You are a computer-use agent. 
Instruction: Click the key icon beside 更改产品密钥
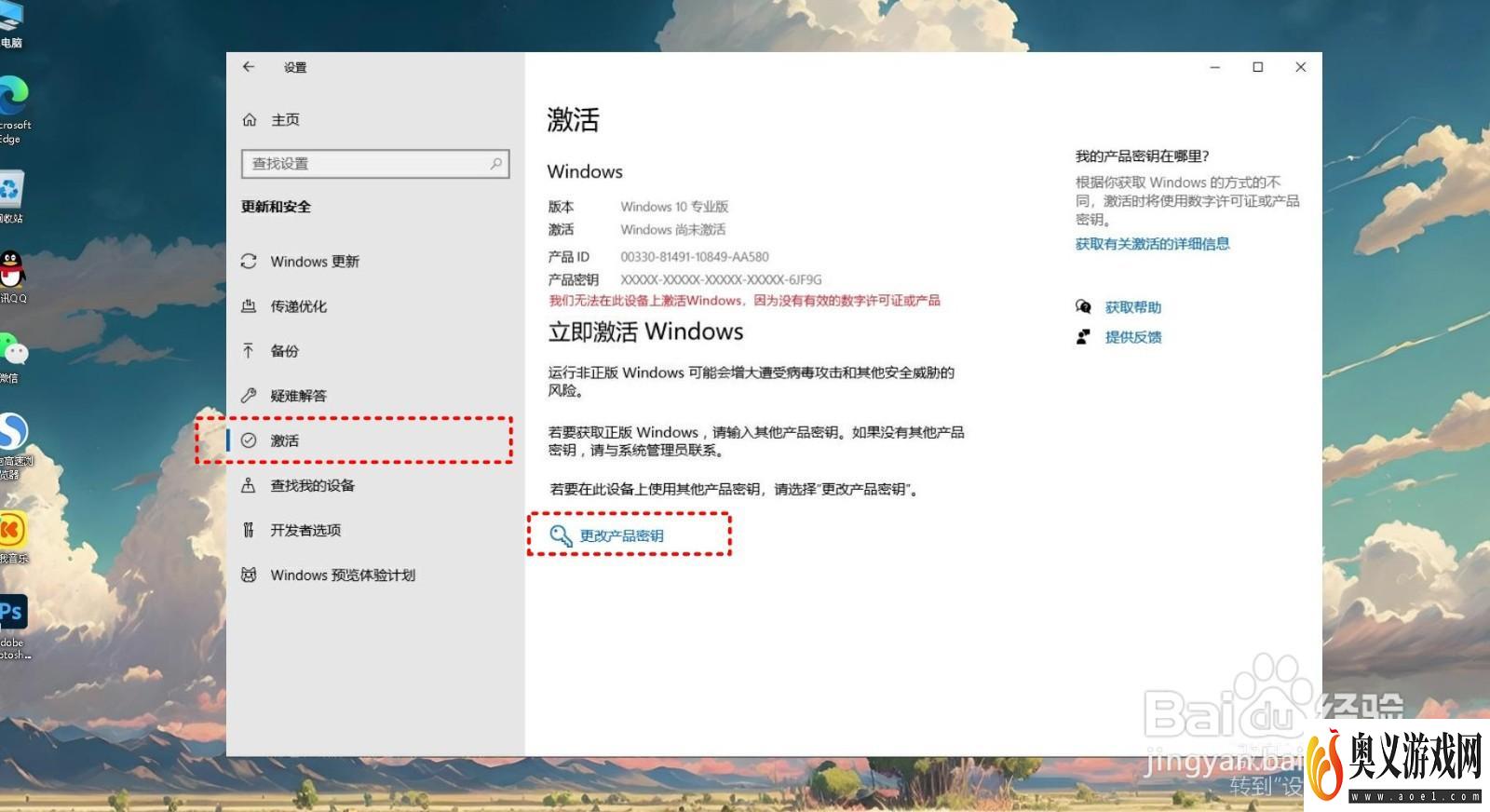tap(561, 535)
